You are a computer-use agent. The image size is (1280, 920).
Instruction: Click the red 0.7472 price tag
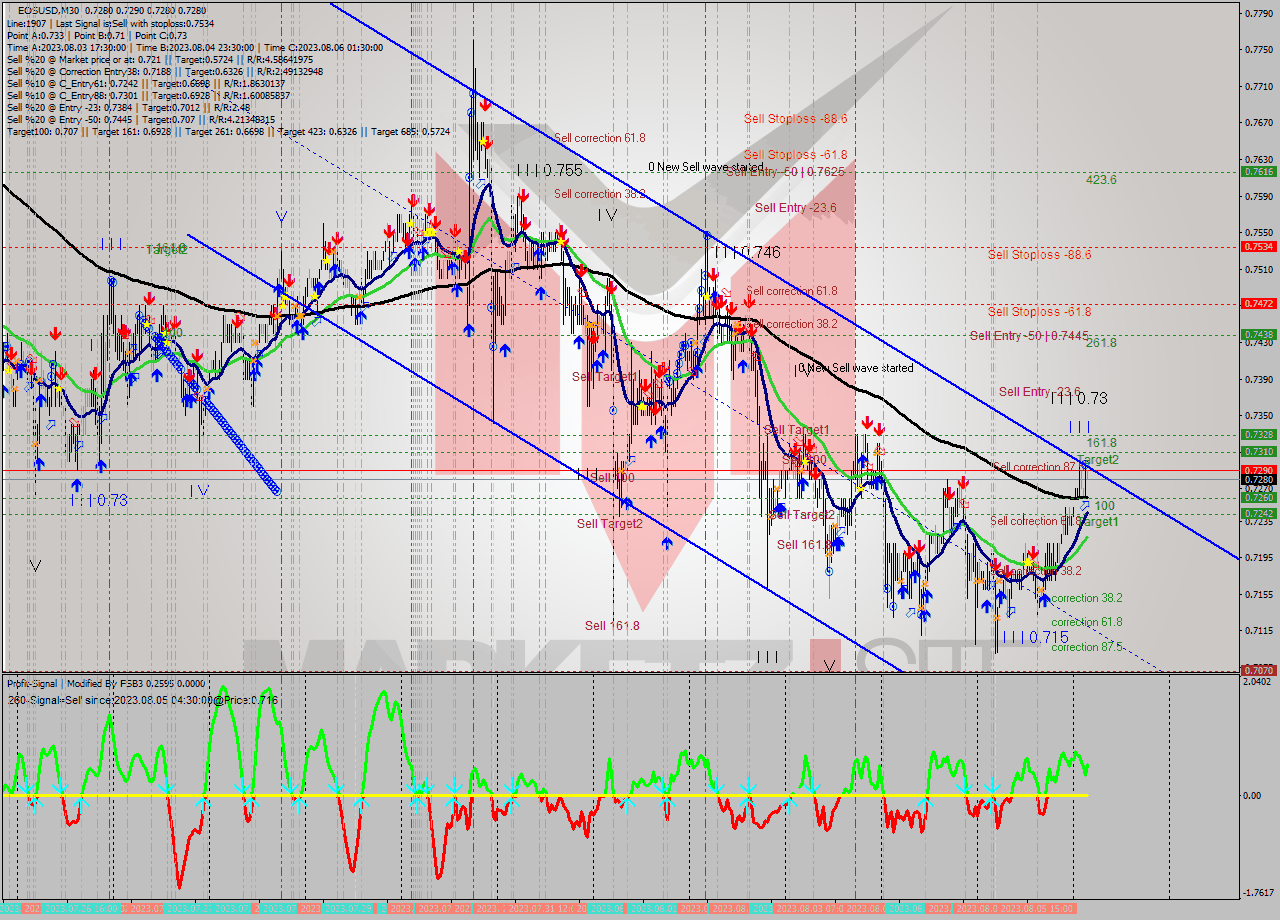pyautogui.click(x=1258, y=303)
